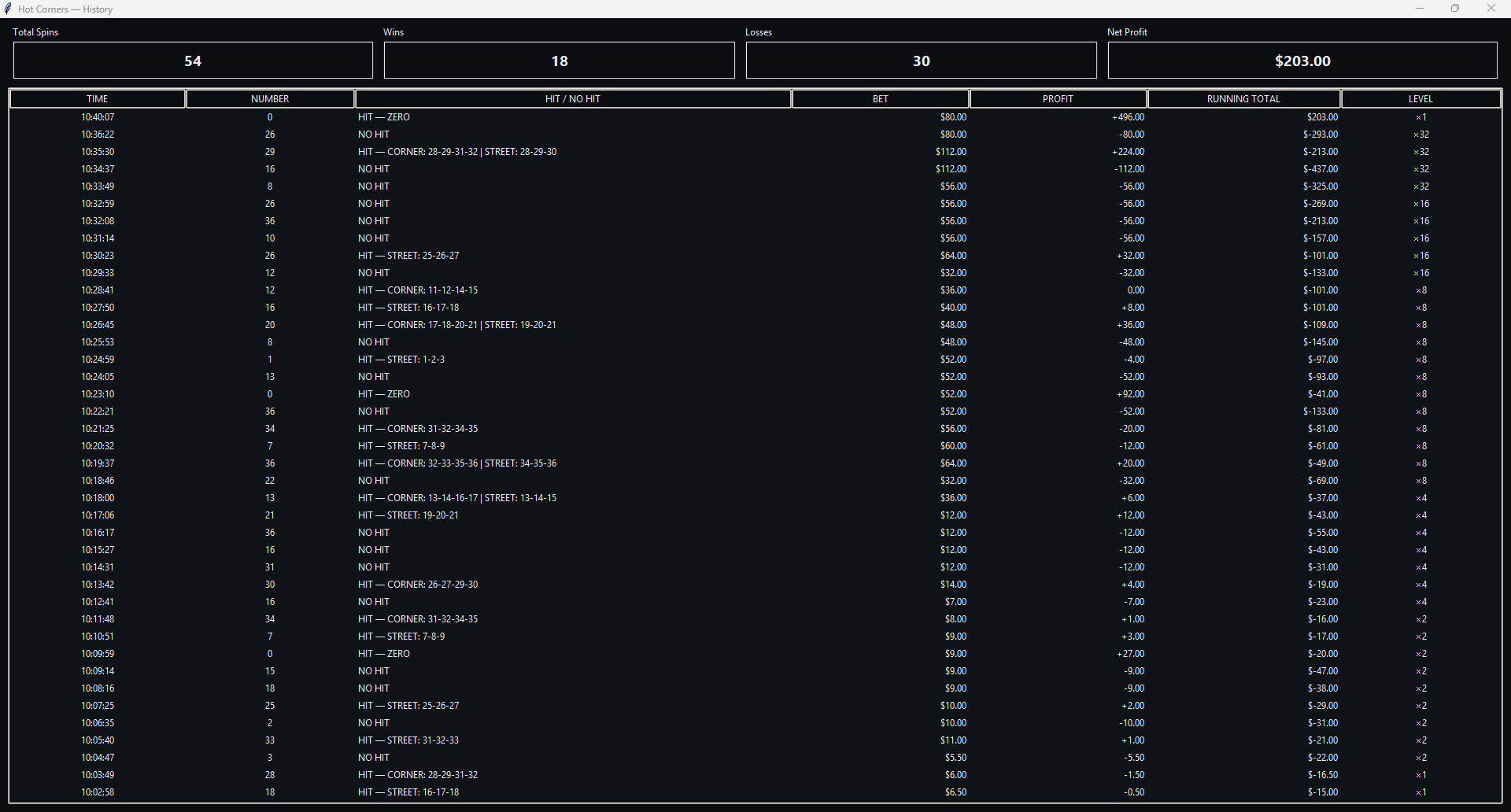This screenshot has width=1511, height=812.
Task: Click the $-15.00 running total cell
Action: coord(1323,792)
